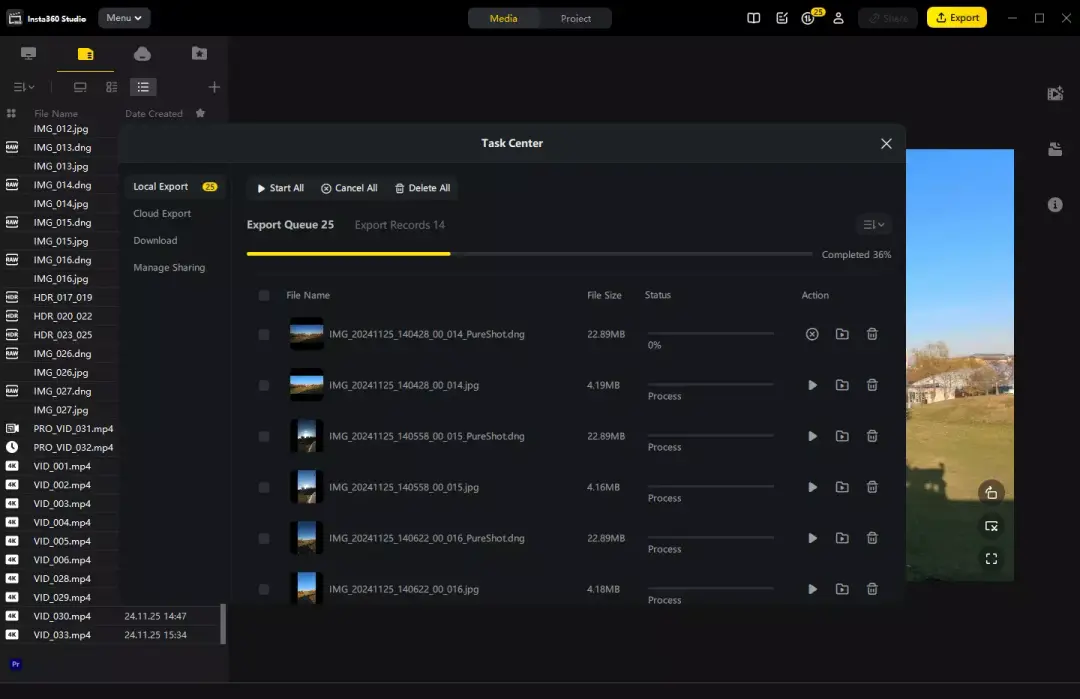This screenshot has width=1080, height=699.
Task: Select Cloud Export in the sidebar
Action: [x=162, y=213]
